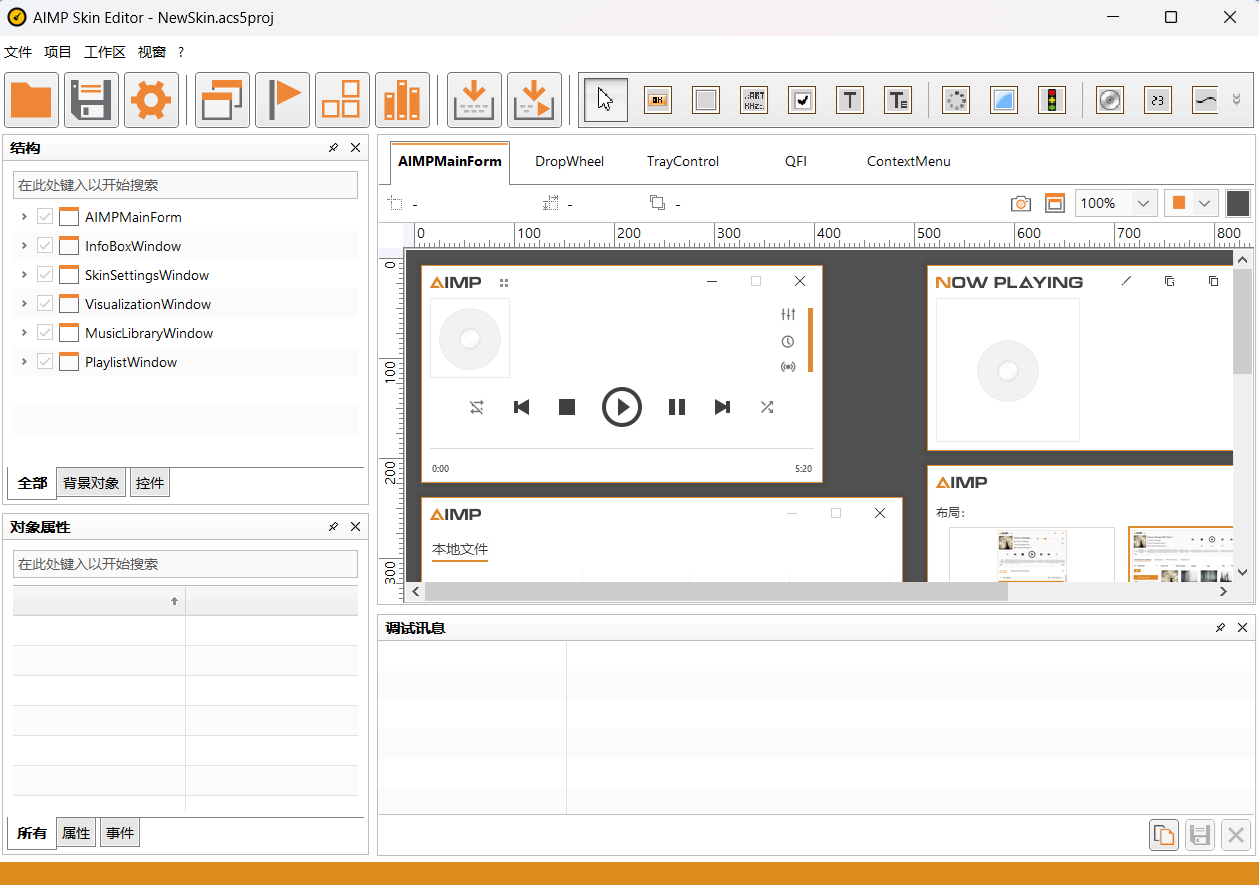Open the 工作区 menu
This screenshot has width=1259, height=885.
(104, 52)
